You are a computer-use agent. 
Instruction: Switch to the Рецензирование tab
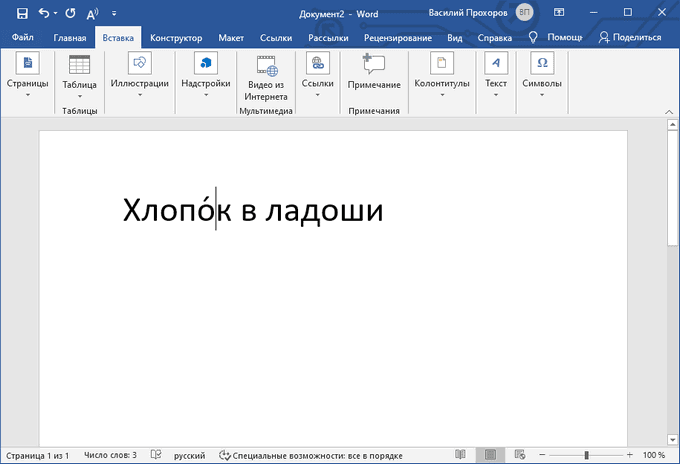point(398,38)
